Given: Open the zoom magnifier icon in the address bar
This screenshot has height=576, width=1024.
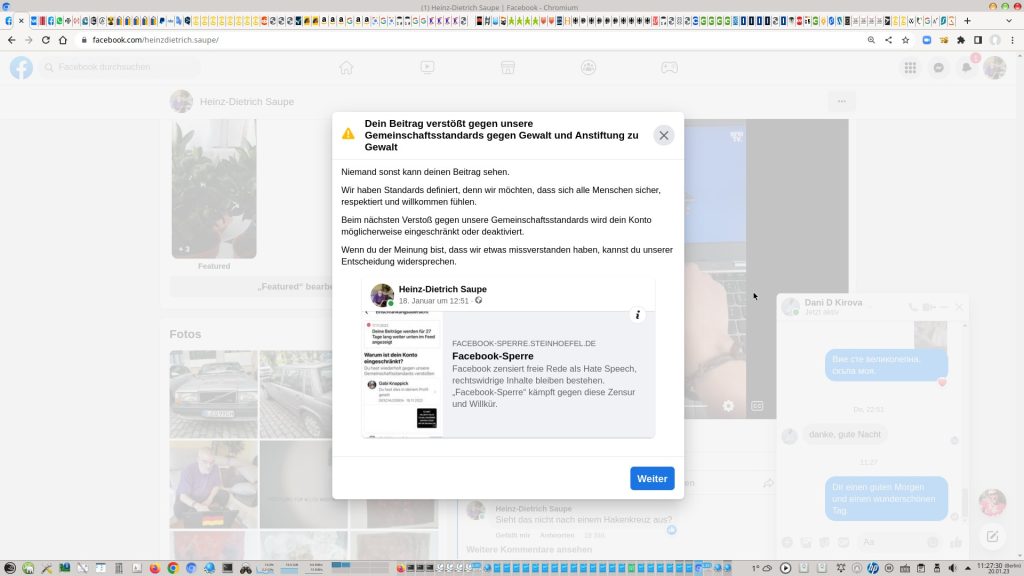Looking at the screenshot, I should tap(871, 40).
